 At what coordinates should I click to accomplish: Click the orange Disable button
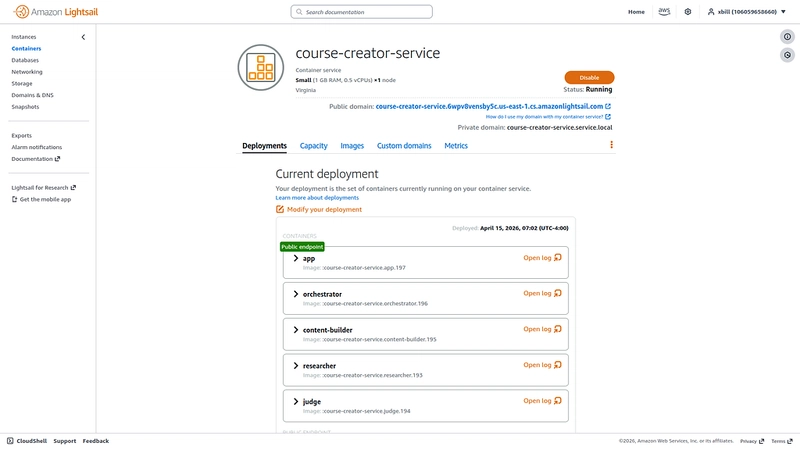point(589,77)
